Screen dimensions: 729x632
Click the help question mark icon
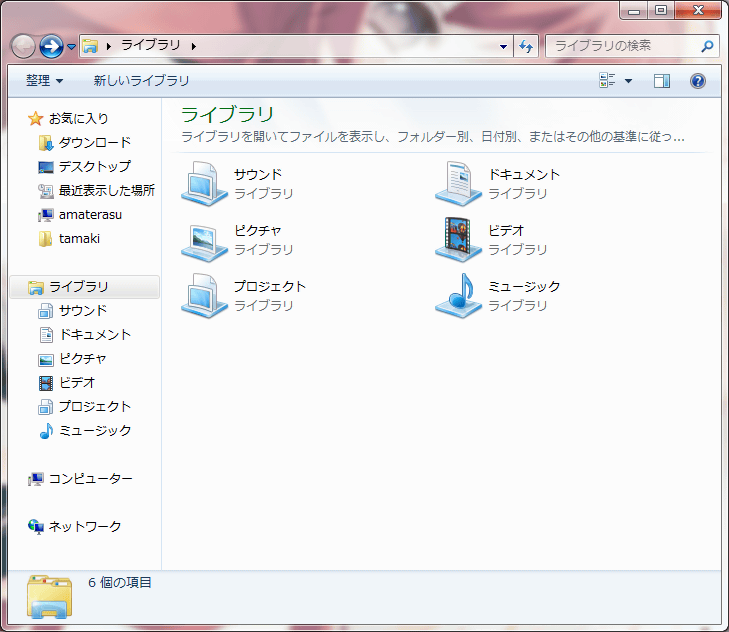(698, 81)
